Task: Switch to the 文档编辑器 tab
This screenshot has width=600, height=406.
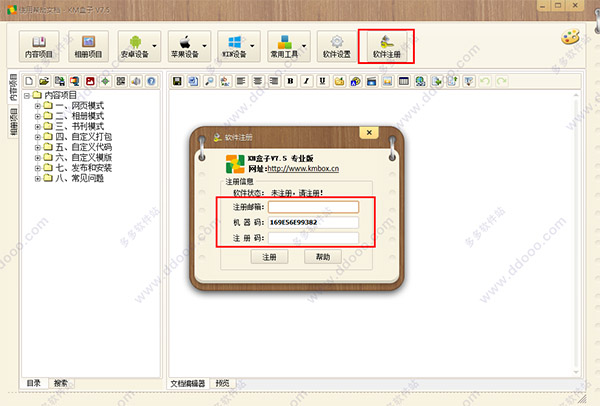Action: coord(188,383)
